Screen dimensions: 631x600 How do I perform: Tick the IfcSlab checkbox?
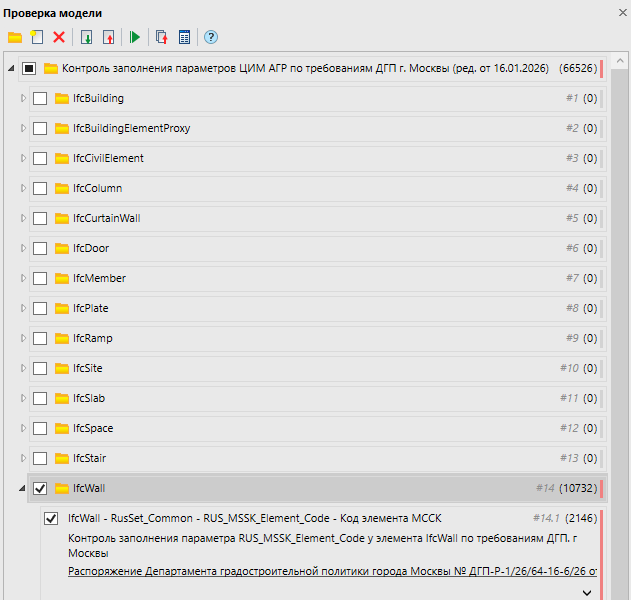tap(40, 398)
